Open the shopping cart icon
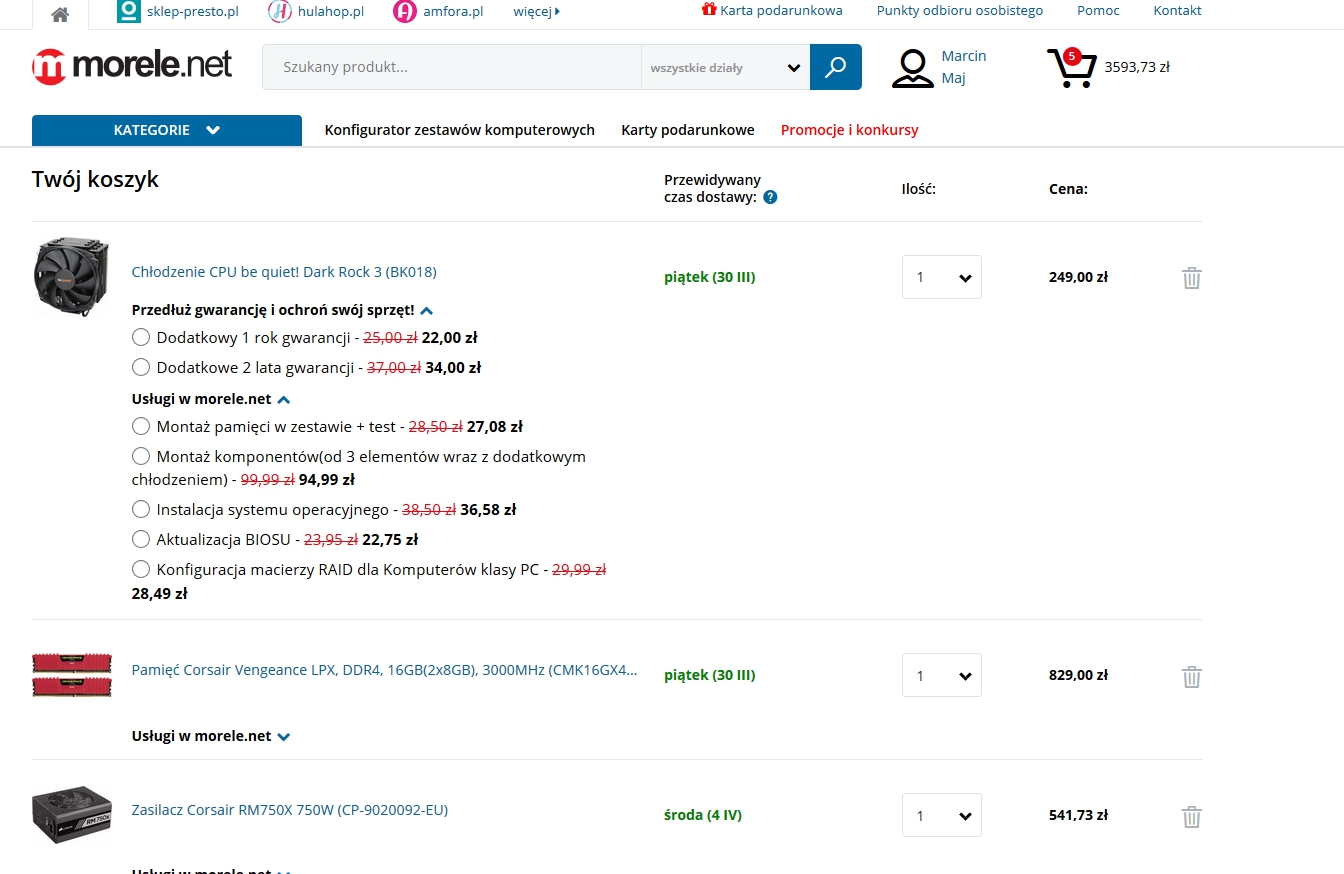Screen dimensions: 1344x874 [1071, 67]
